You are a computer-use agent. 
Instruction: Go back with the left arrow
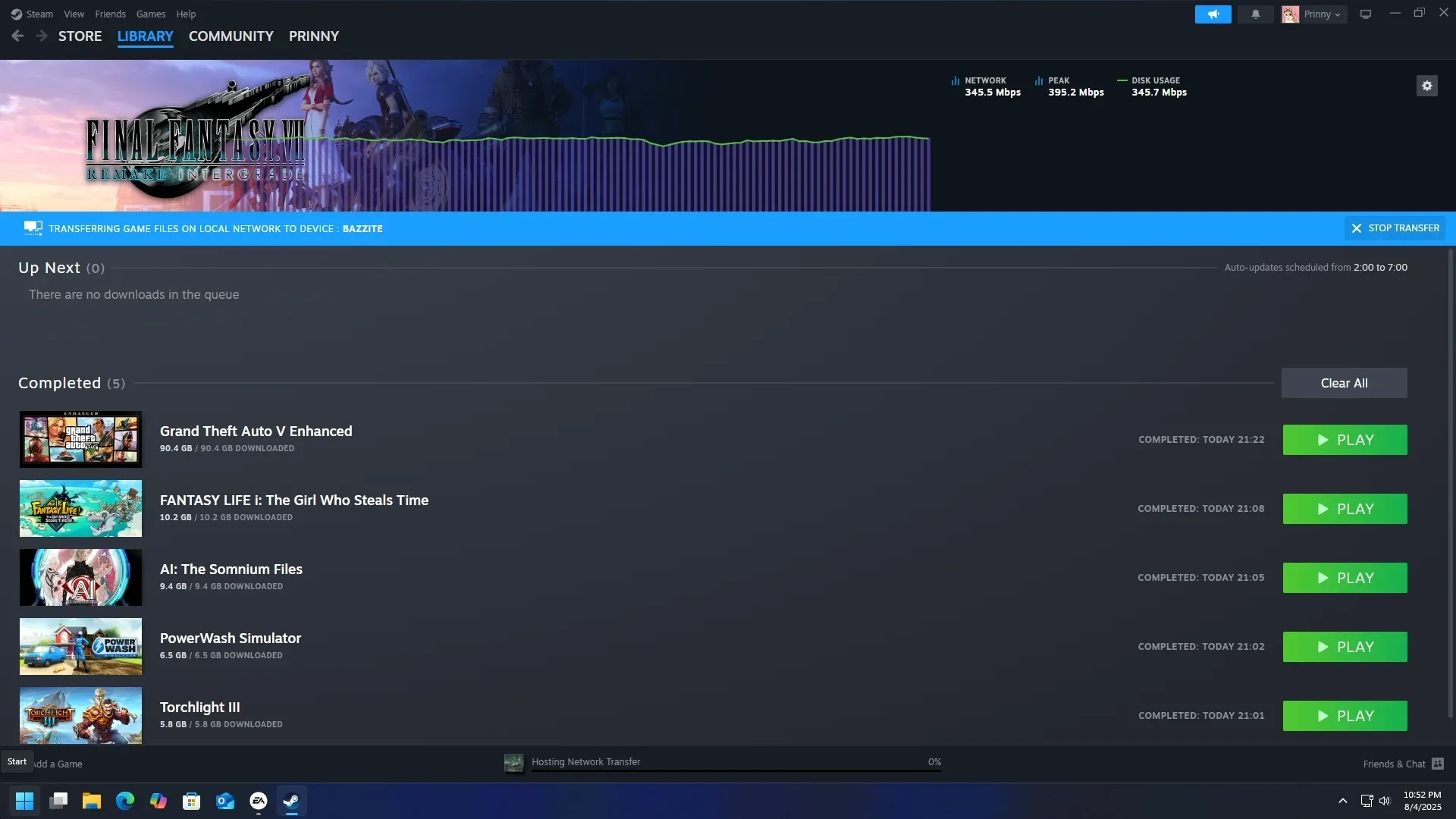tap(17, 36)
